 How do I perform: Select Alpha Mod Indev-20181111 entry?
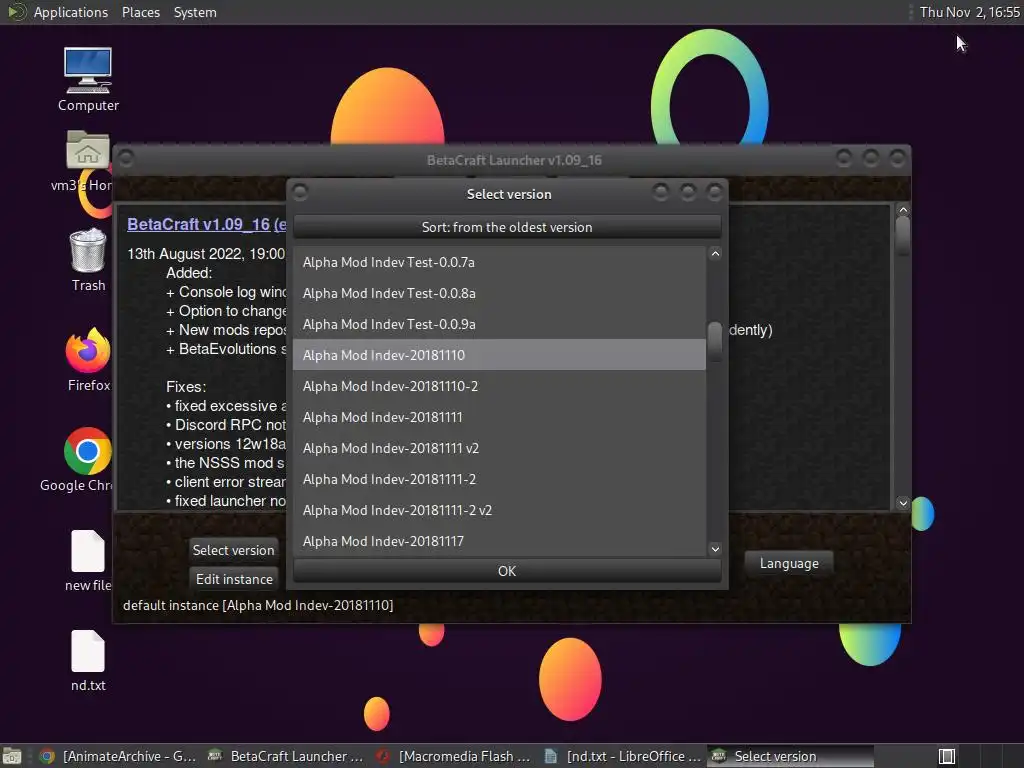pyautogui.click(x=499, y=417)
